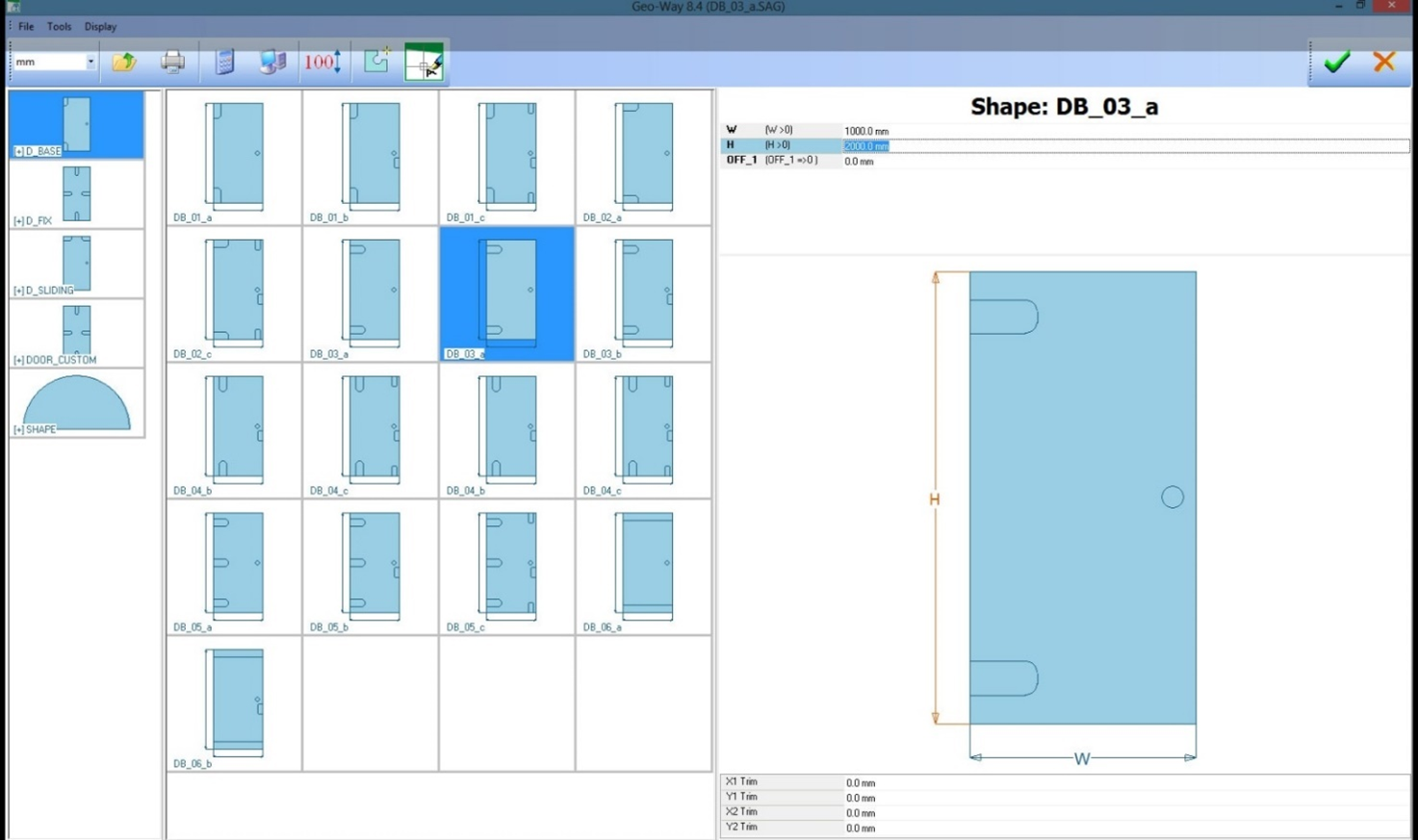Click the half-circle SHAPE thumbnail

pyautogui.click(x=76, y=402)
